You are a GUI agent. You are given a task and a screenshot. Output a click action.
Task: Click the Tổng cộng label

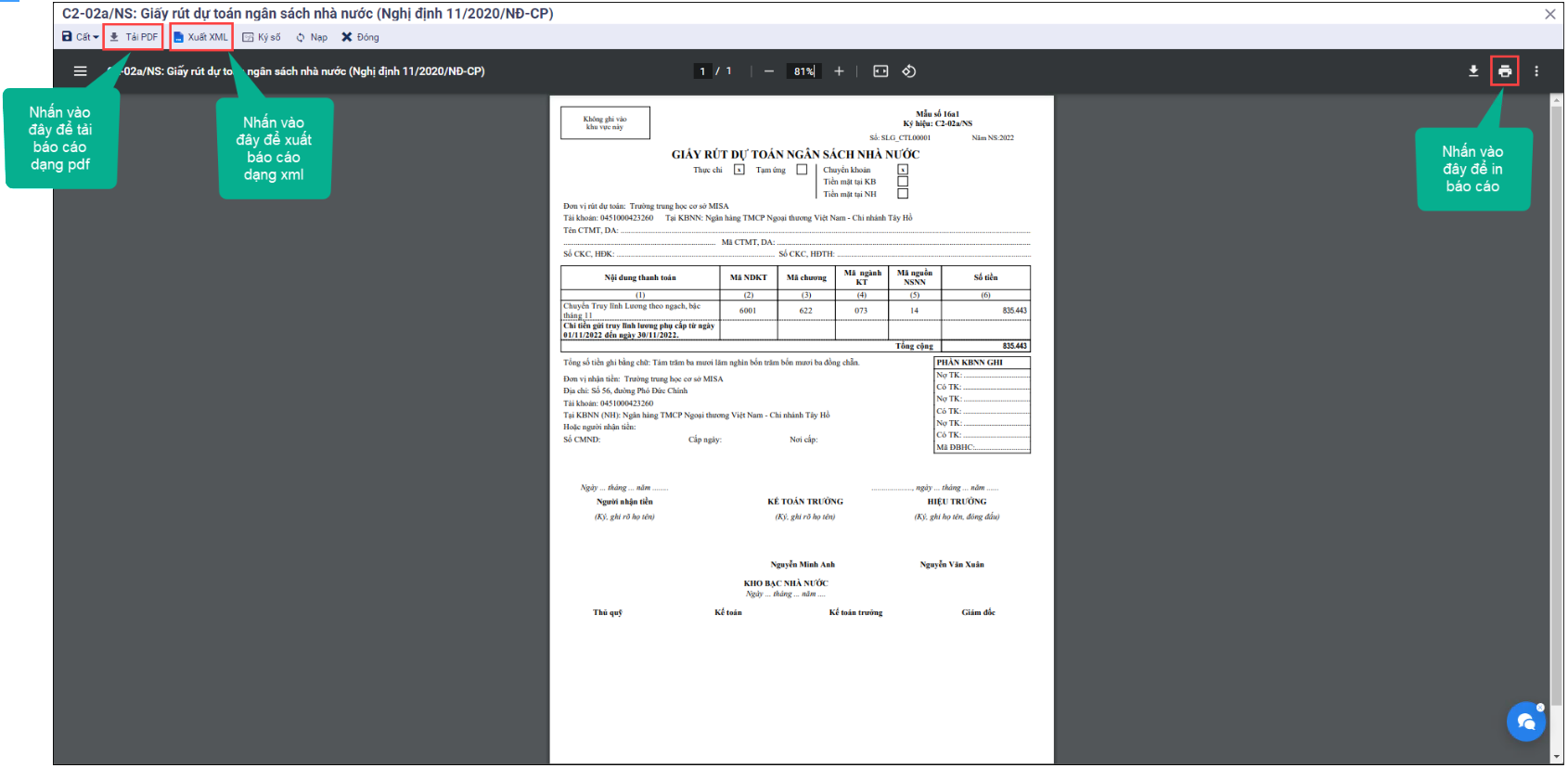point(914,346)
